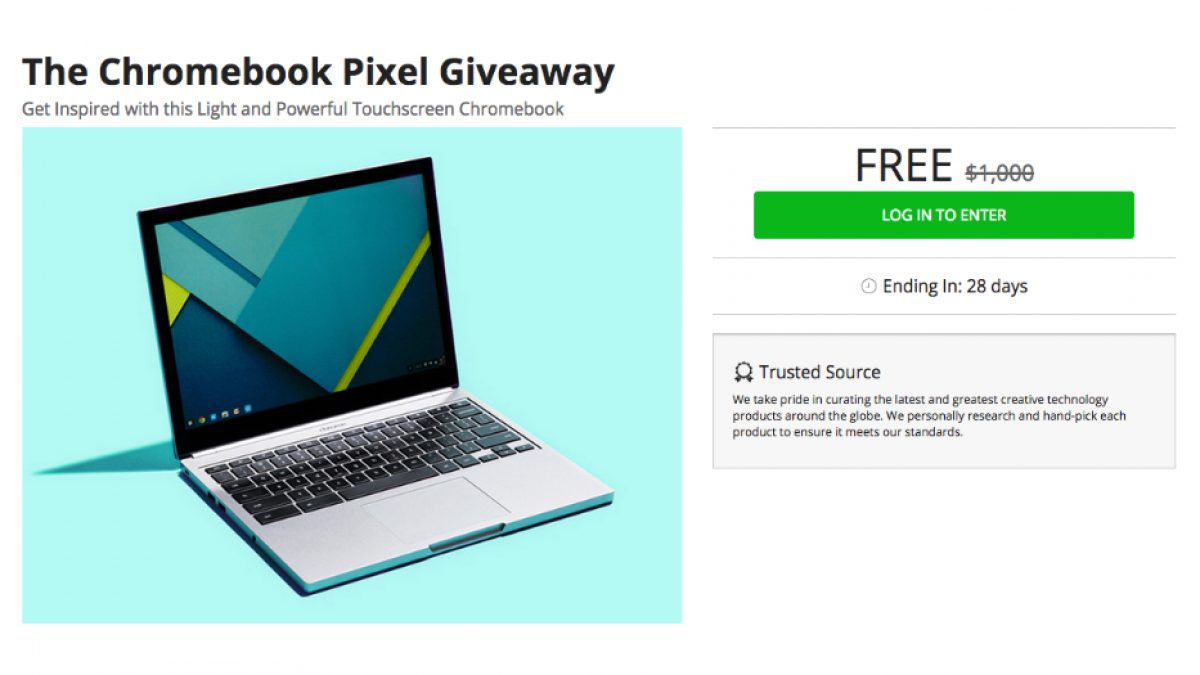Click the Chrome icon on the laptop's shelf
The image size is (1200, 675).
pos(202,420)
